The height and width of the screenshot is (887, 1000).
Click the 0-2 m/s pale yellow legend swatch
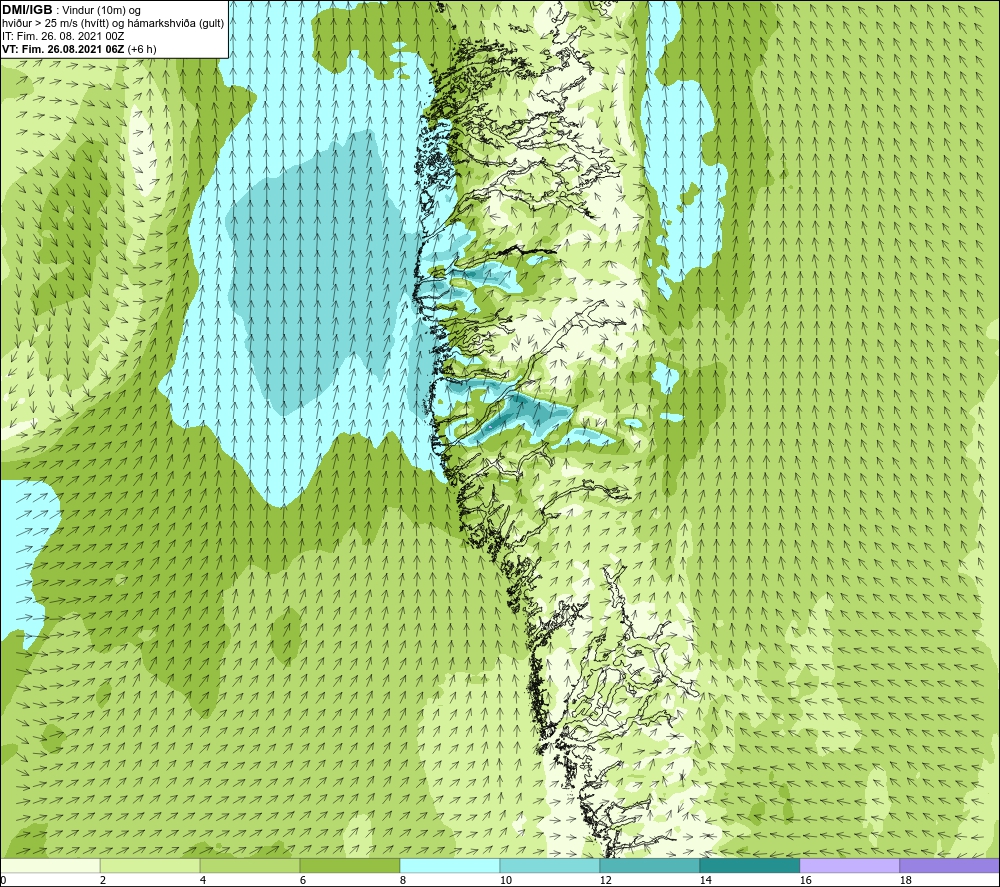tap(50, 865)
